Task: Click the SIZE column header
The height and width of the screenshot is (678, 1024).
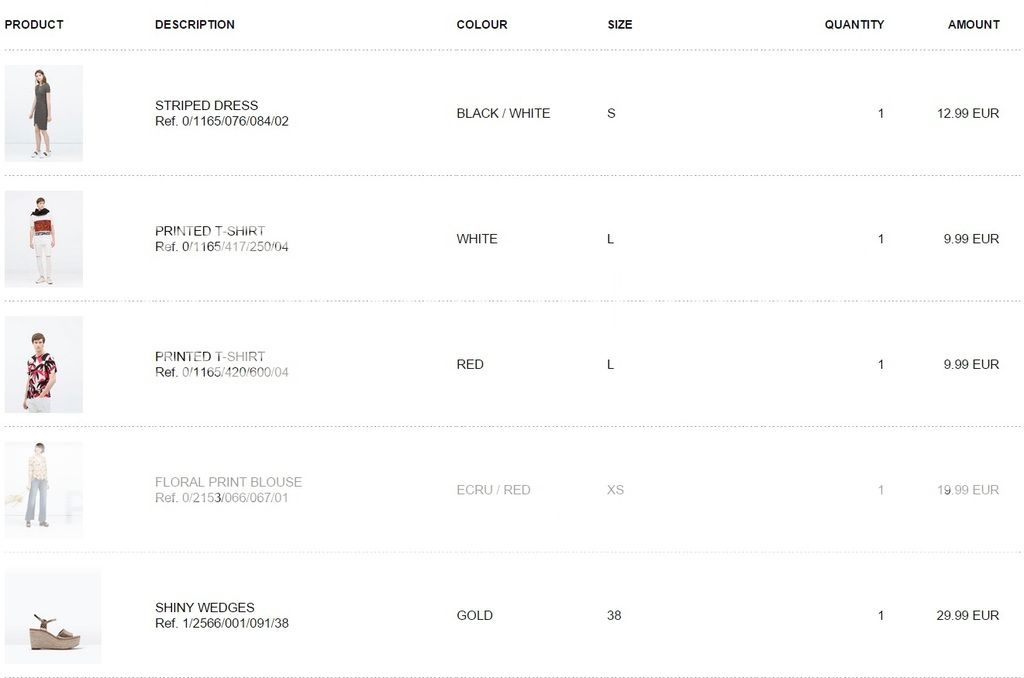Action: coord(620,24)
